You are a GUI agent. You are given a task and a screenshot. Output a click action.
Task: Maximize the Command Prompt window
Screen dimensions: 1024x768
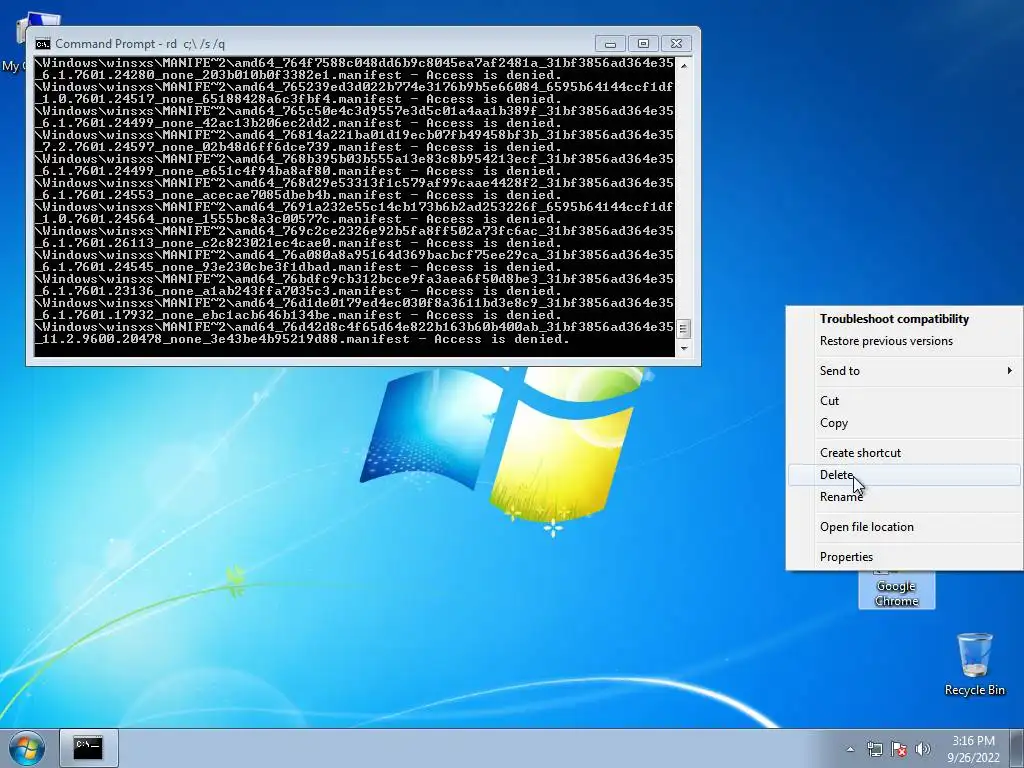coord(643,44)
